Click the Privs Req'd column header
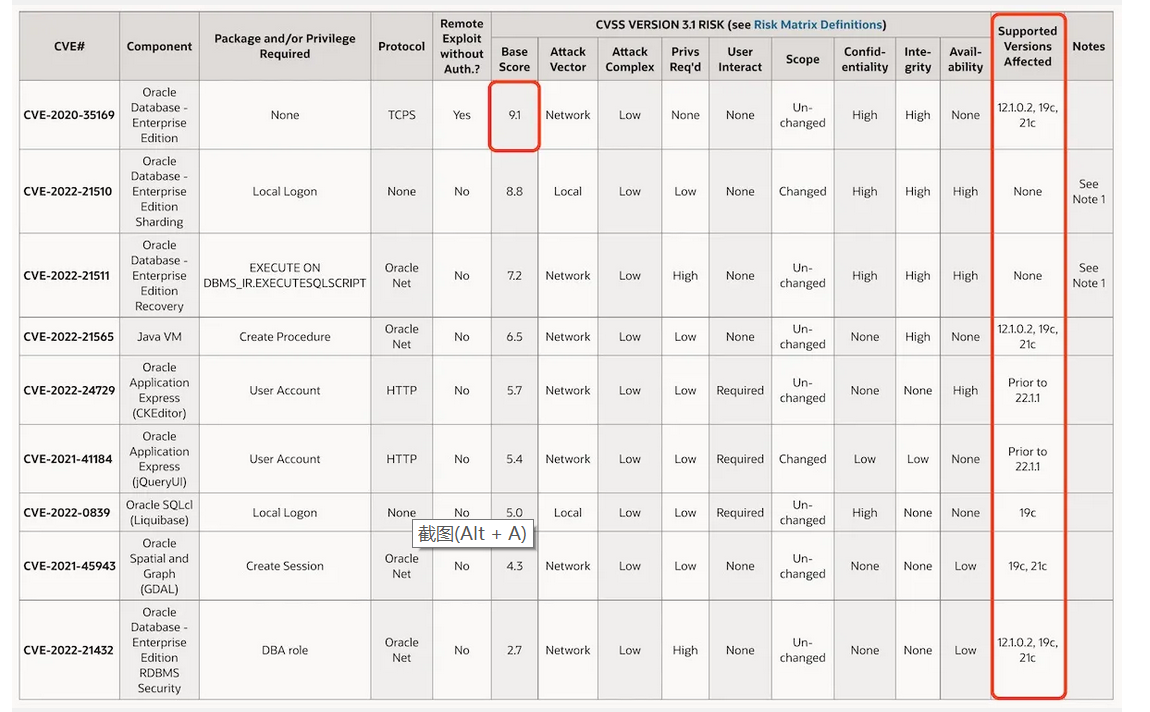Image resolution: width=1150 pixels, height=712 pixels. click(x=685, y=59)
